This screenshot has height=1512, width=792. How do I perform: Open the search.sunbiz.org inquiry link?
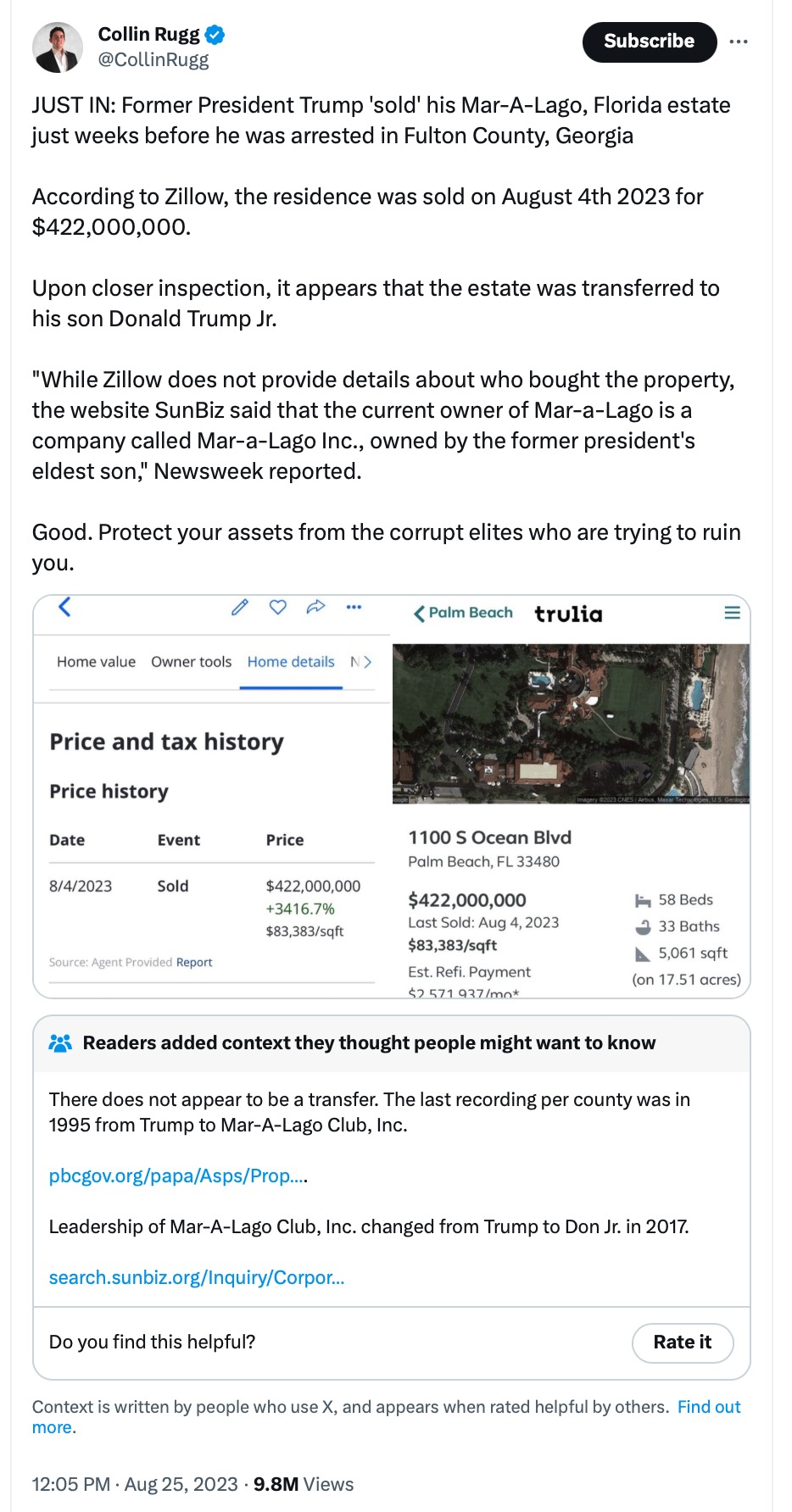(x=197, y=1278)
